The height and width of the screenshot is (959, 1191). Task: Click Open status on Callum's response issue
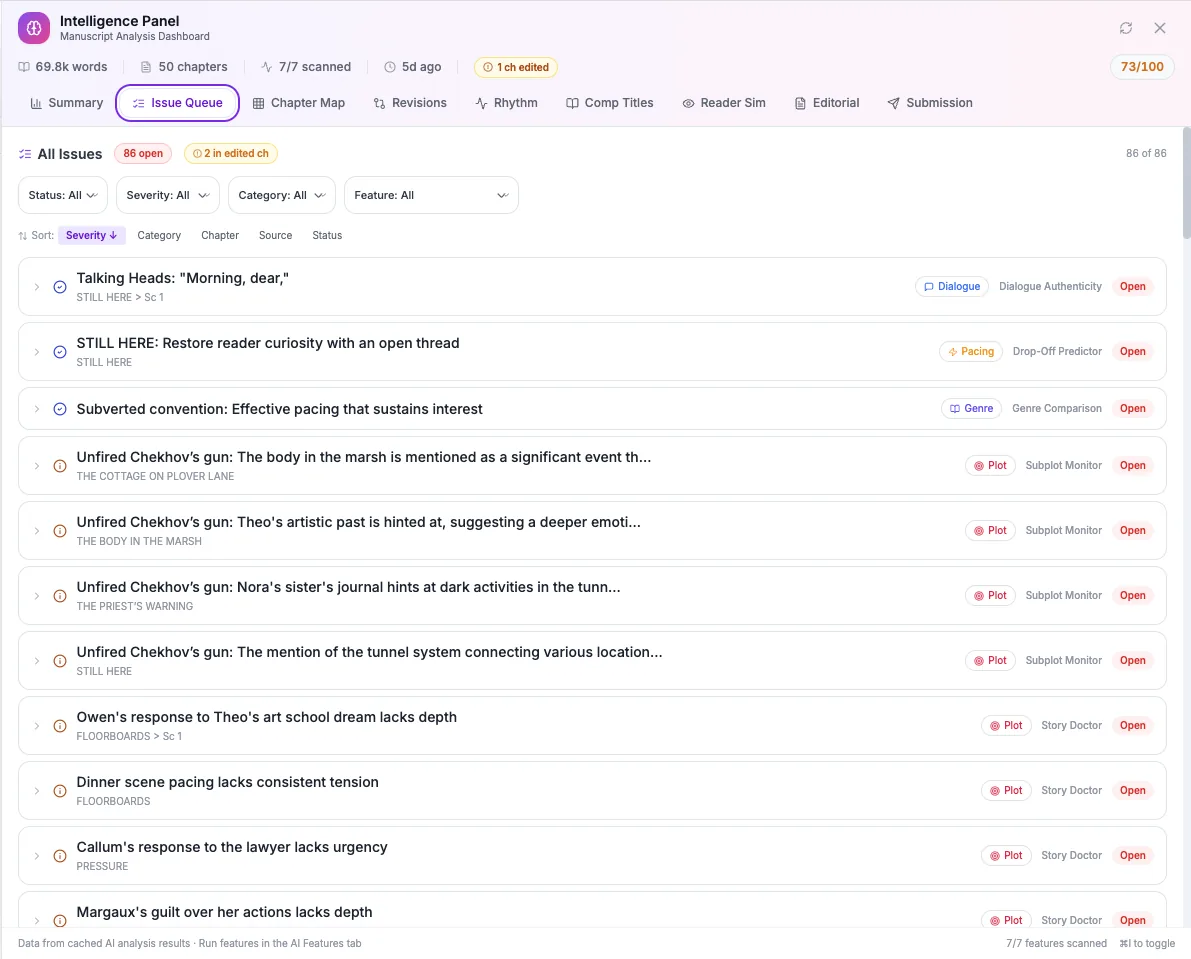pyautogui.click(x=1133, y=856)
